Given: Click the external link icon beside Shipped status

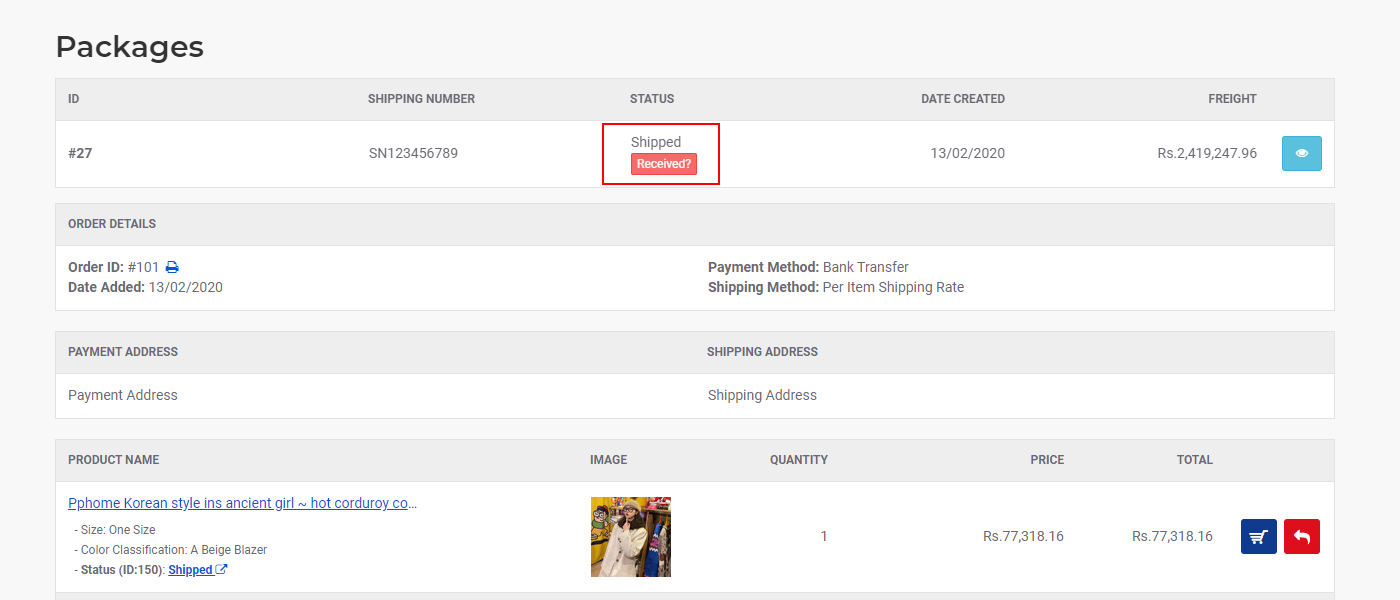Looking at the screenshot, I should pos(222,569).
